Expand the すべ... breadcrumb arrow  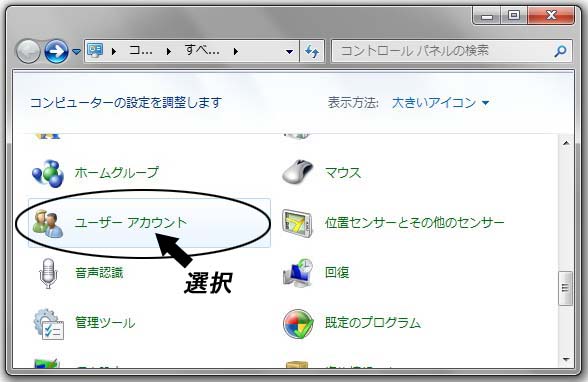[x=236, y=51]
